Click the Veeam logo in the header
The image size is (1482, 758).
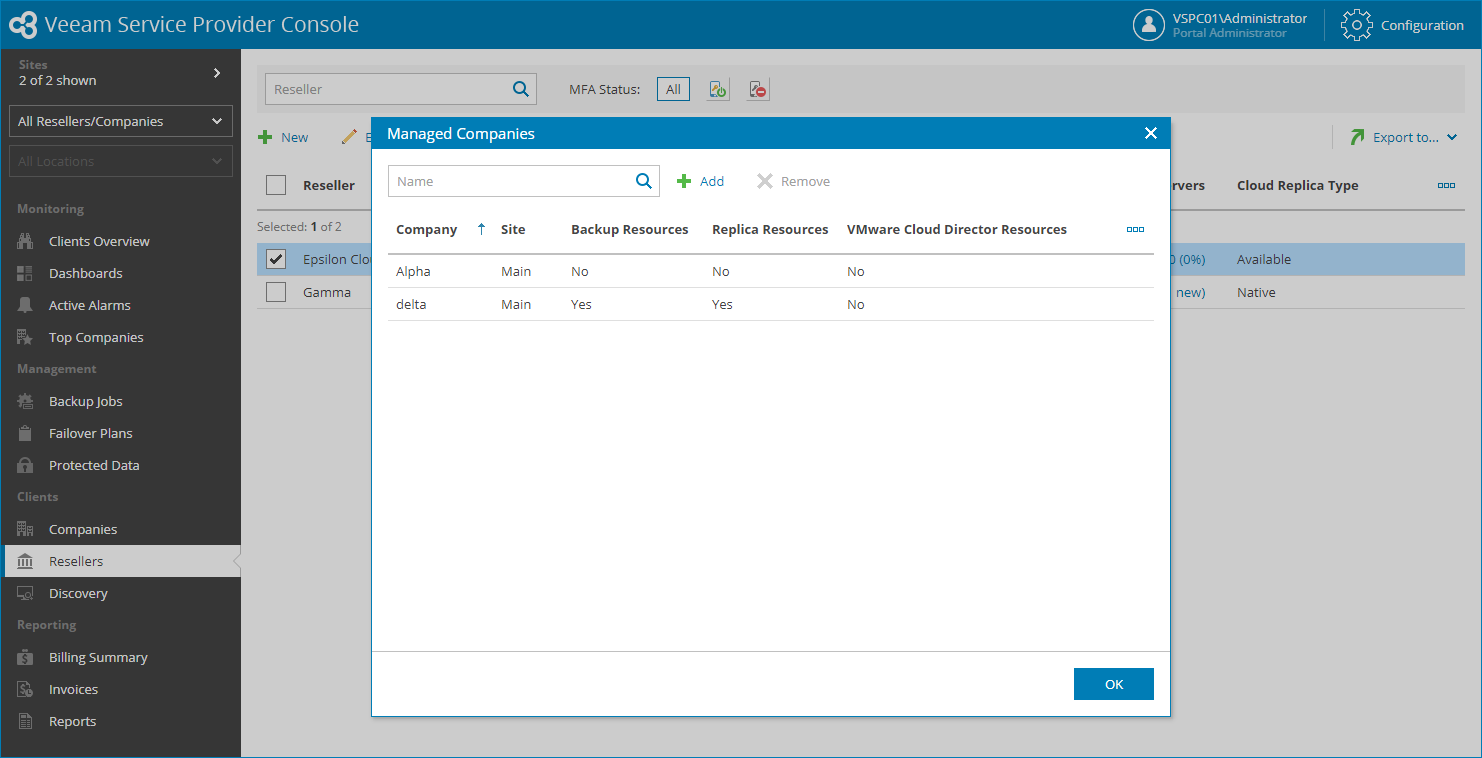pyautogui.click(x=23, y=25)
